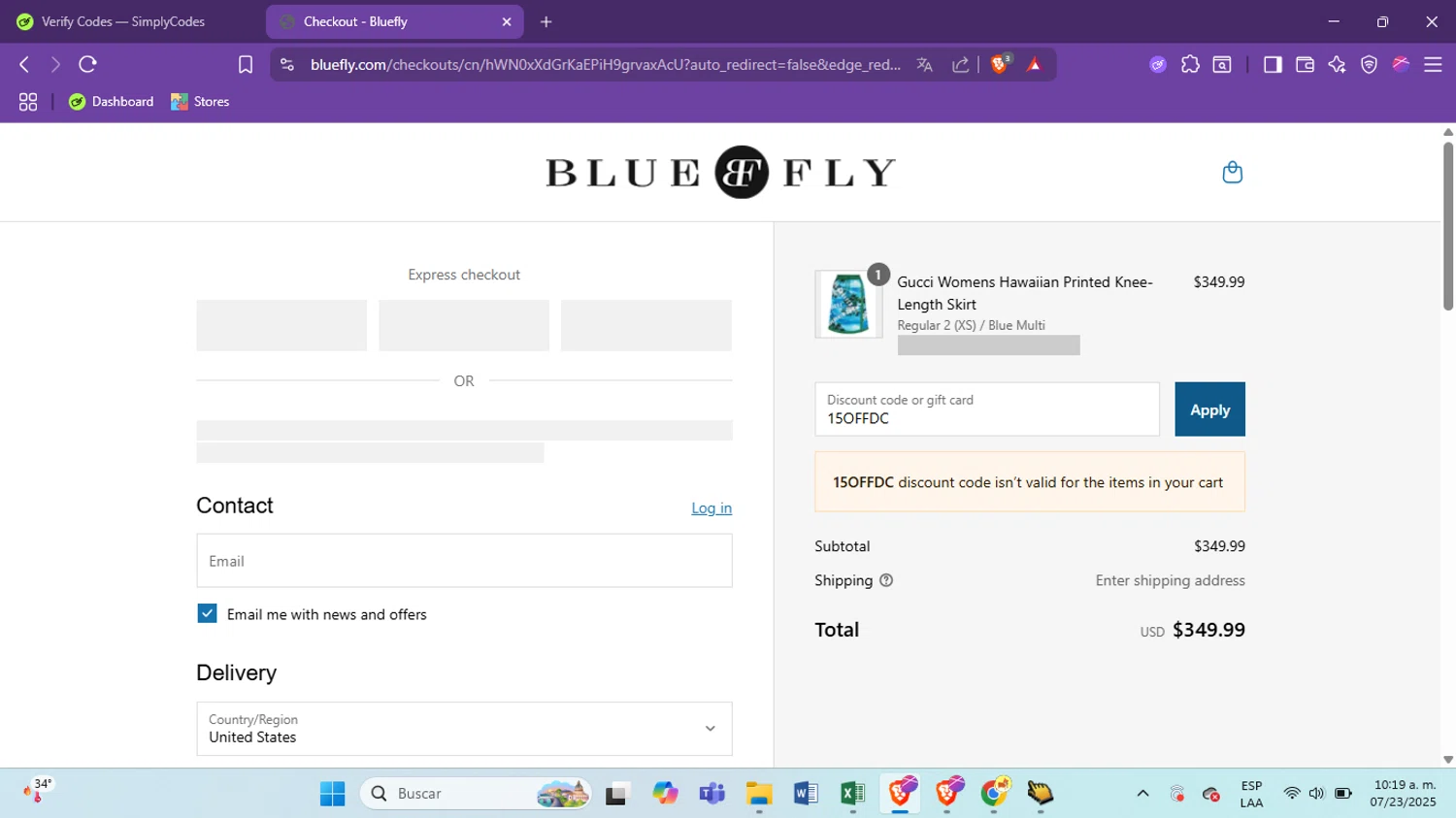Toggle the browser sidebar panel

click(1273, 65)
